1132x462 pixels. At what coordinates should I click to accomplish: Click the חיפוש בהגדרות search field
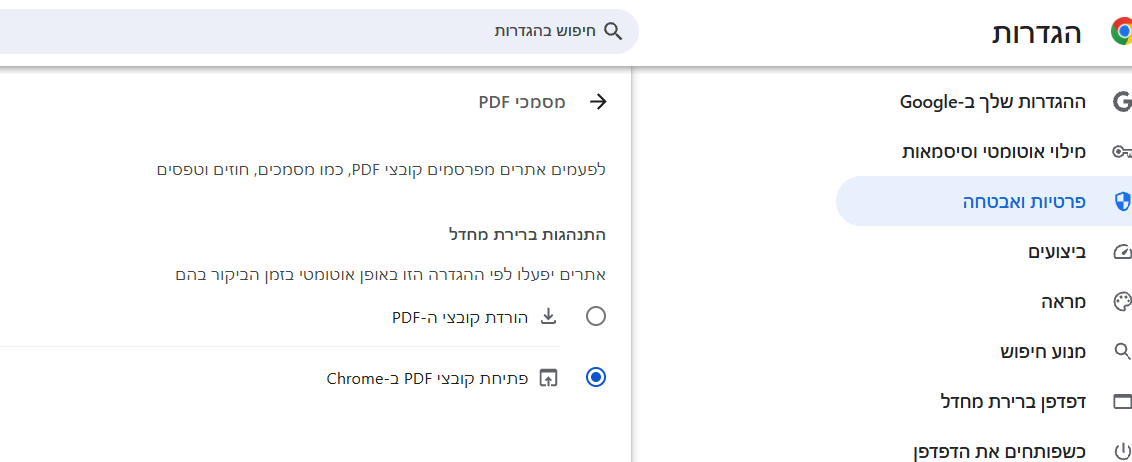click(x=319, y=32)
